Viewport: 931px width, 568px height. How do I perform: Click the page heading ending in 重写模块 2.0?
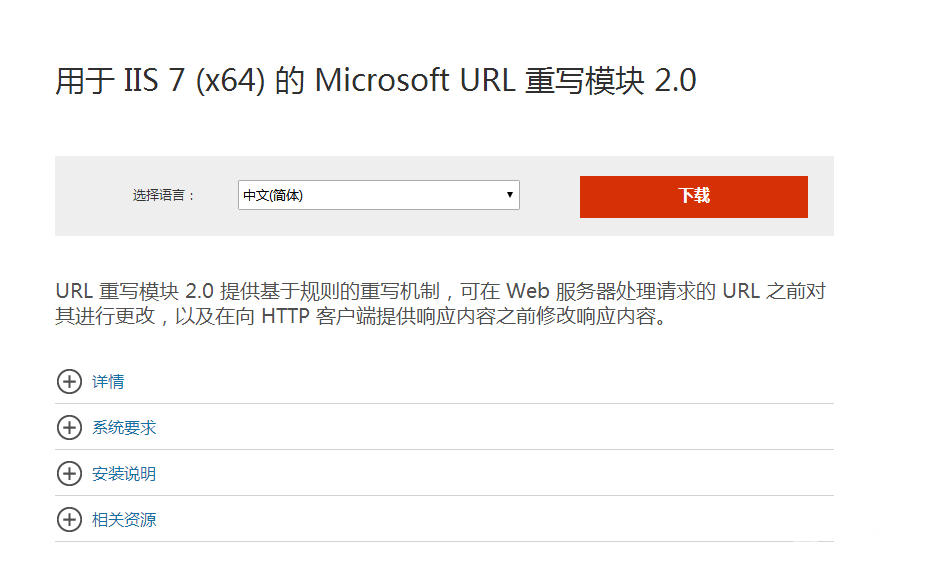375,81
